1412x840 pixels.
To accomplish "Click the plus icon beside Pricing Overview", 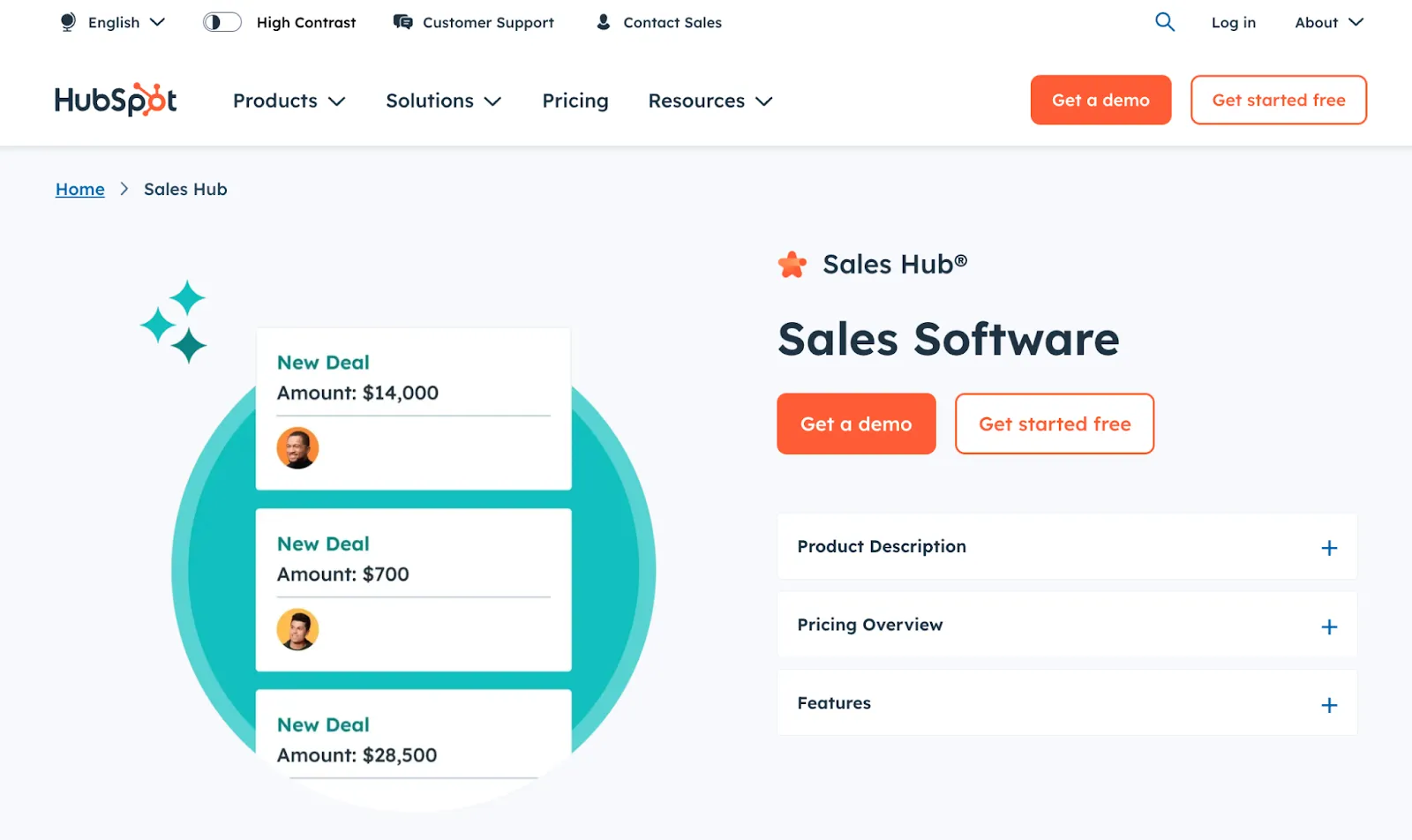I will coord(1329,626).
